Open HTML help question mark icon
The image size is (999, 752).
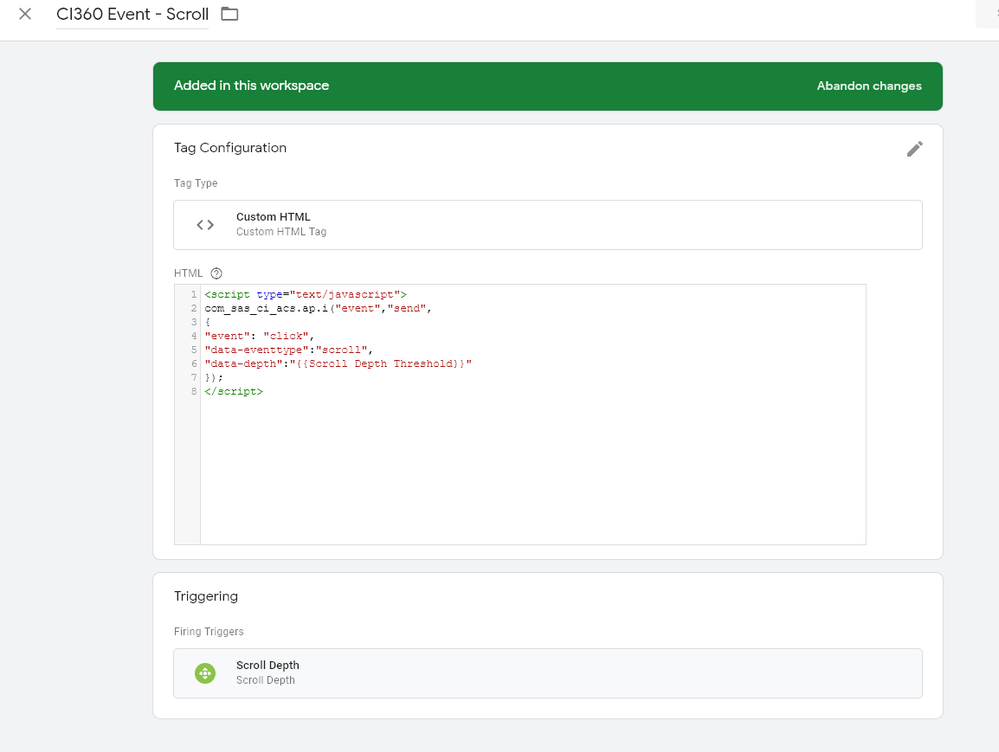[x=216, y=273]
